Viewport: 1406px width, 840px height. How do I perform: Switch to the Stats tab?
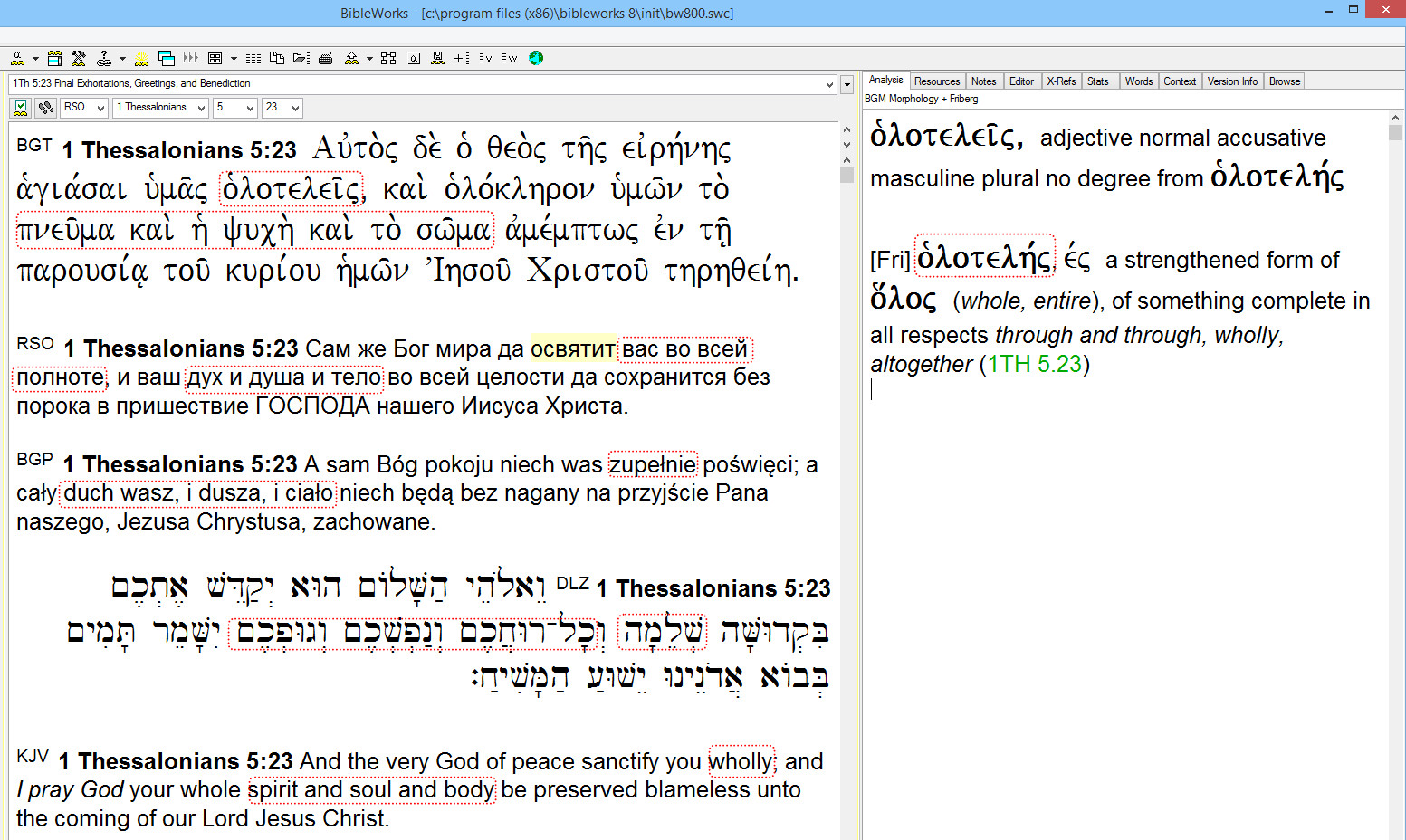[1098, 81]
